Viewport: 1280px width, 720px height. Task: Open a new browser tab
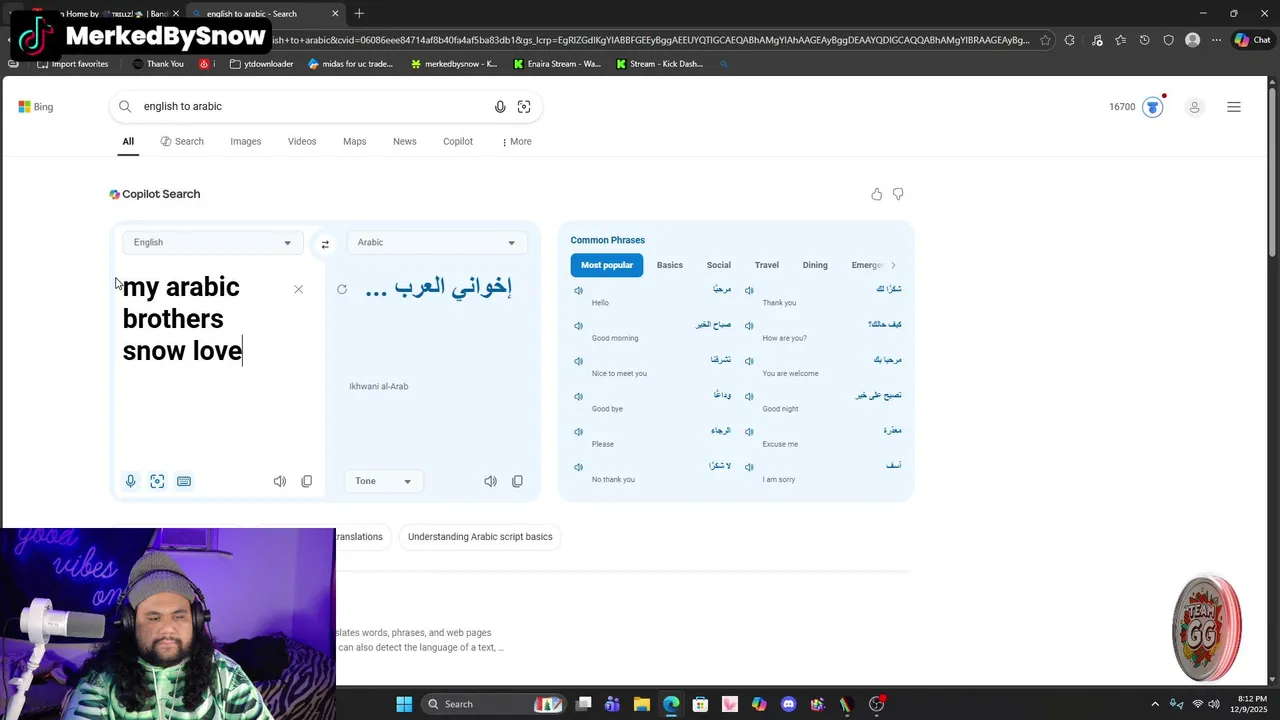click(359, 13)
